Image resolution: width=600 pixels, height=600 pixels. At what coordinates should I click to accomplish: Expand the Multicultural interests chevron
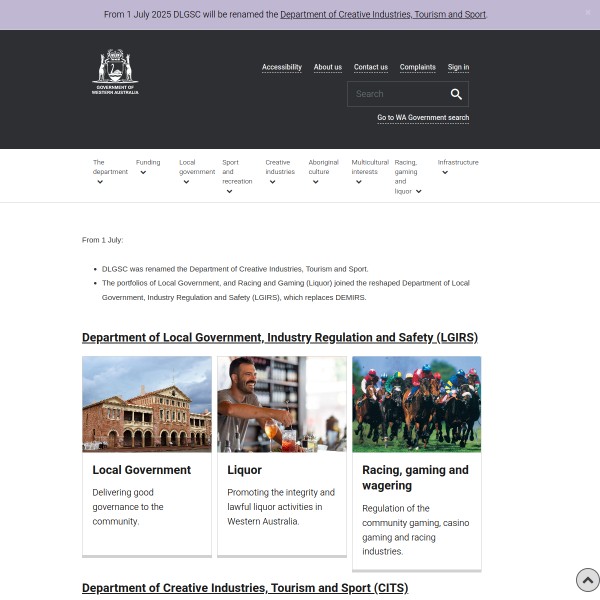(358, 182)
